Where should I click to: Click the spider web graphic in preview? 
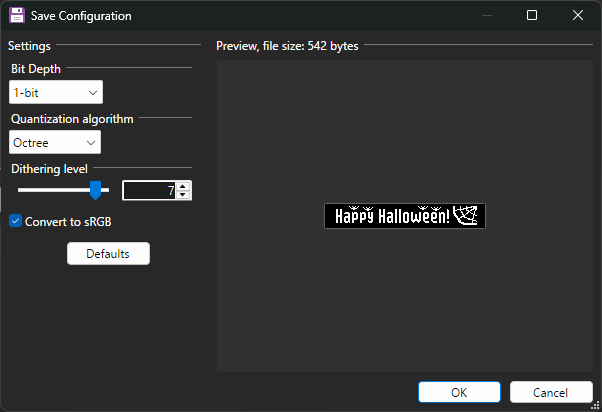466,215
